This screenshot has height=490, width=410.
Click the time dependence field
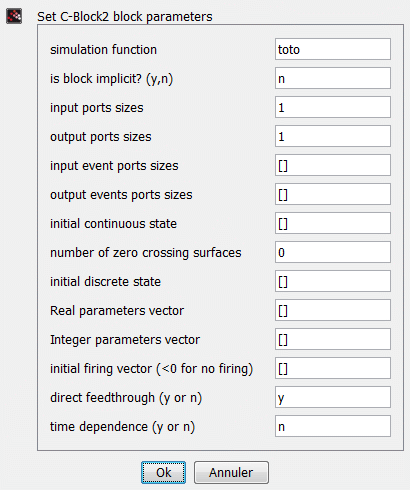point(333,426)
